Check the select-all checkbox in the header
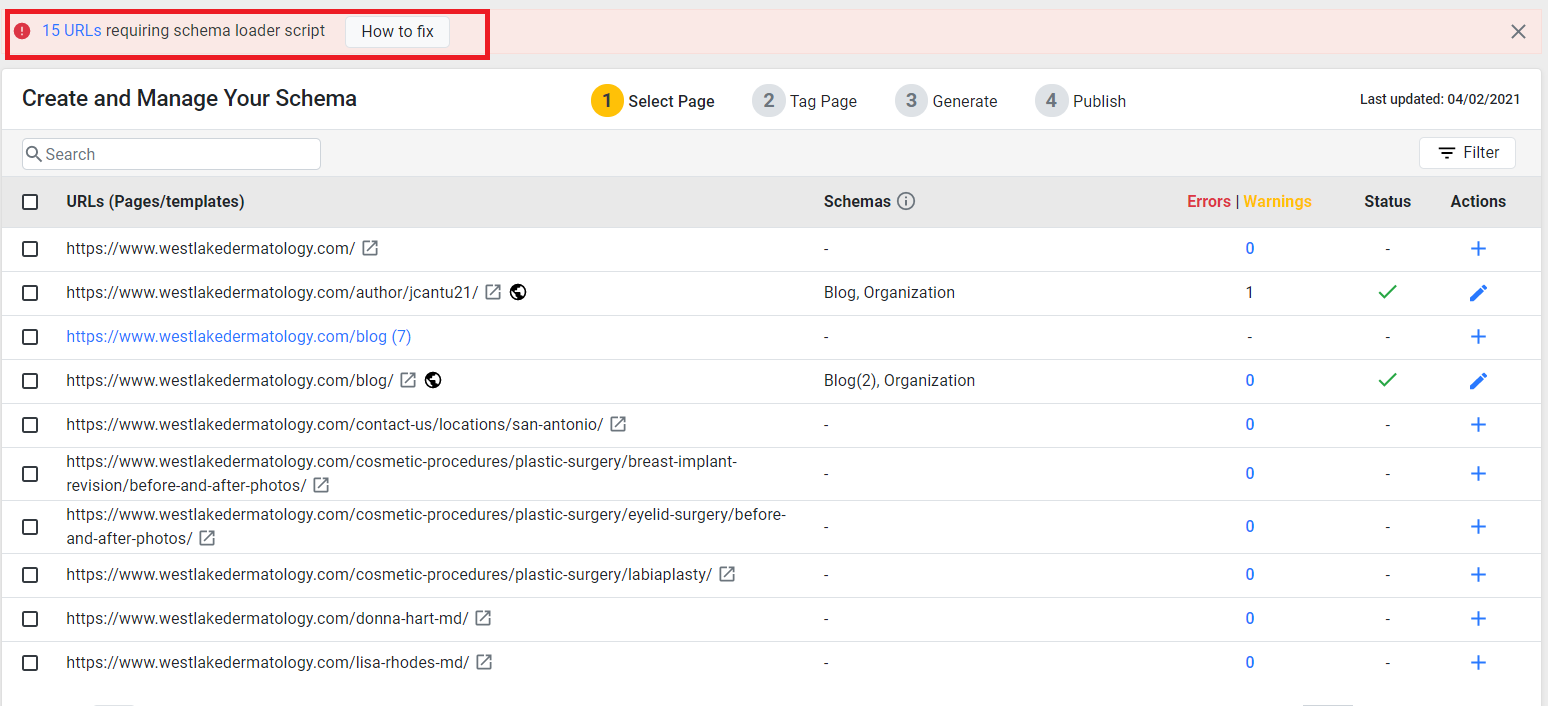The width and height of the screenshot is (1548, 706). 30,201
